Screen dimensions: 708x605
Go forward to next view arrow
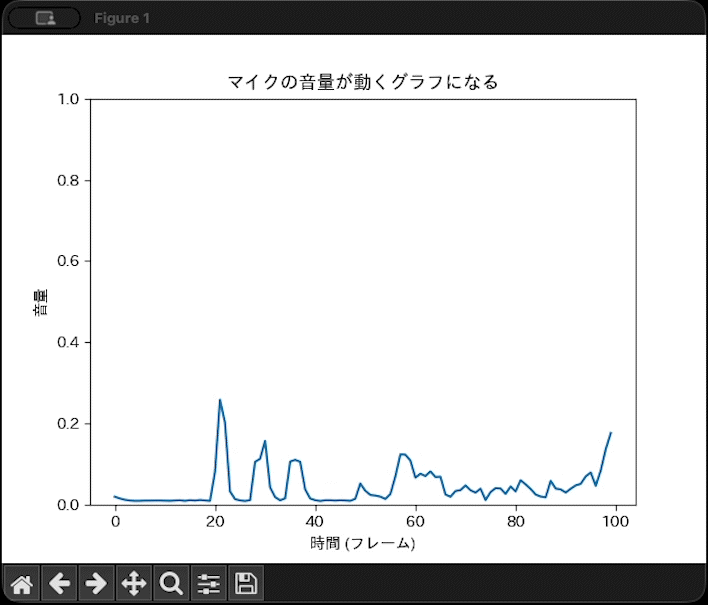(96, 583)
